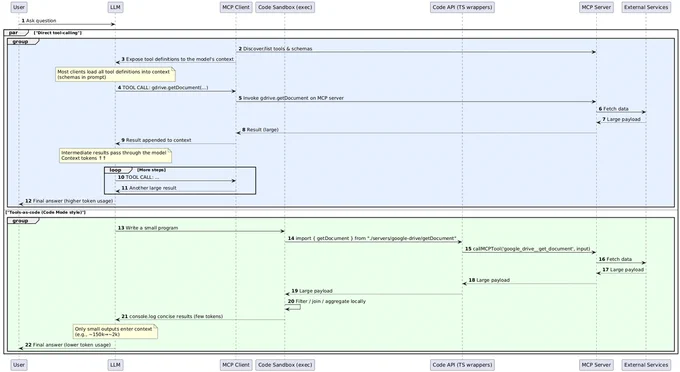Click the note 'Most clients load all tool definitions'
This screenshot has width=680, height=372.
coord(115,75)
